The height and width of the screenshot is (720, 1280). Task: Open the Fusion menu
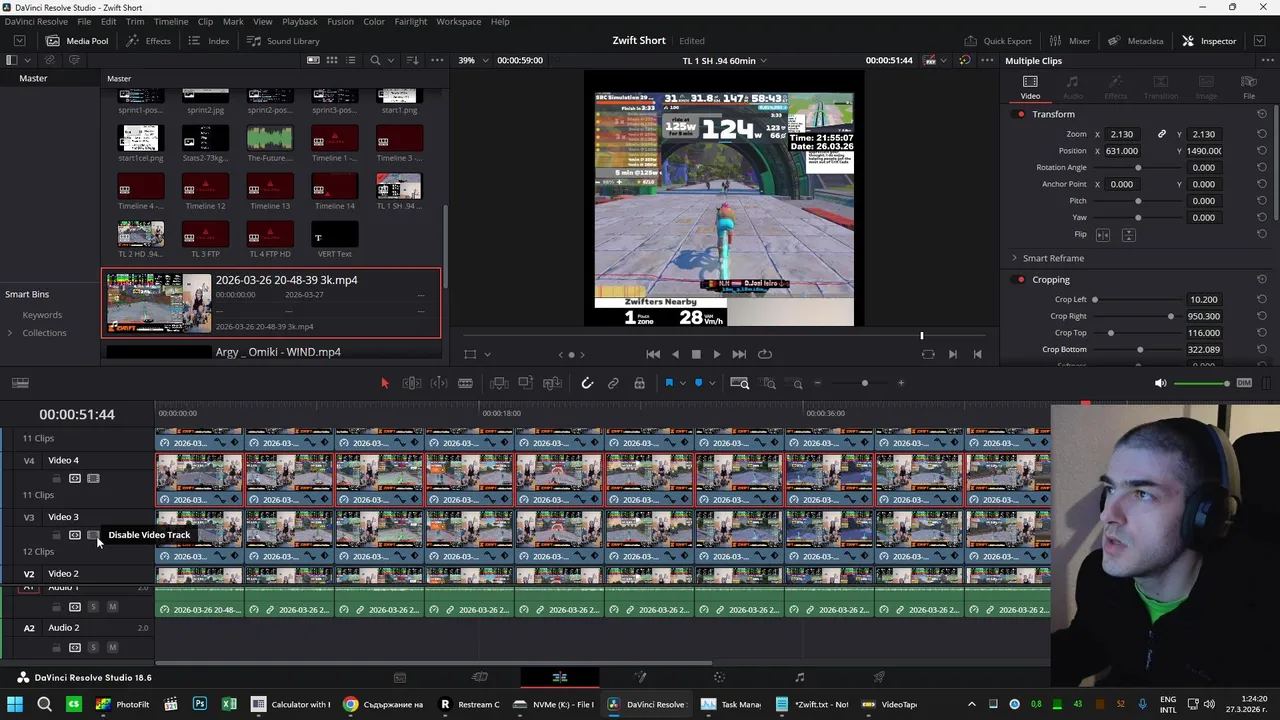pyautogui.click(x=340, y=21)
